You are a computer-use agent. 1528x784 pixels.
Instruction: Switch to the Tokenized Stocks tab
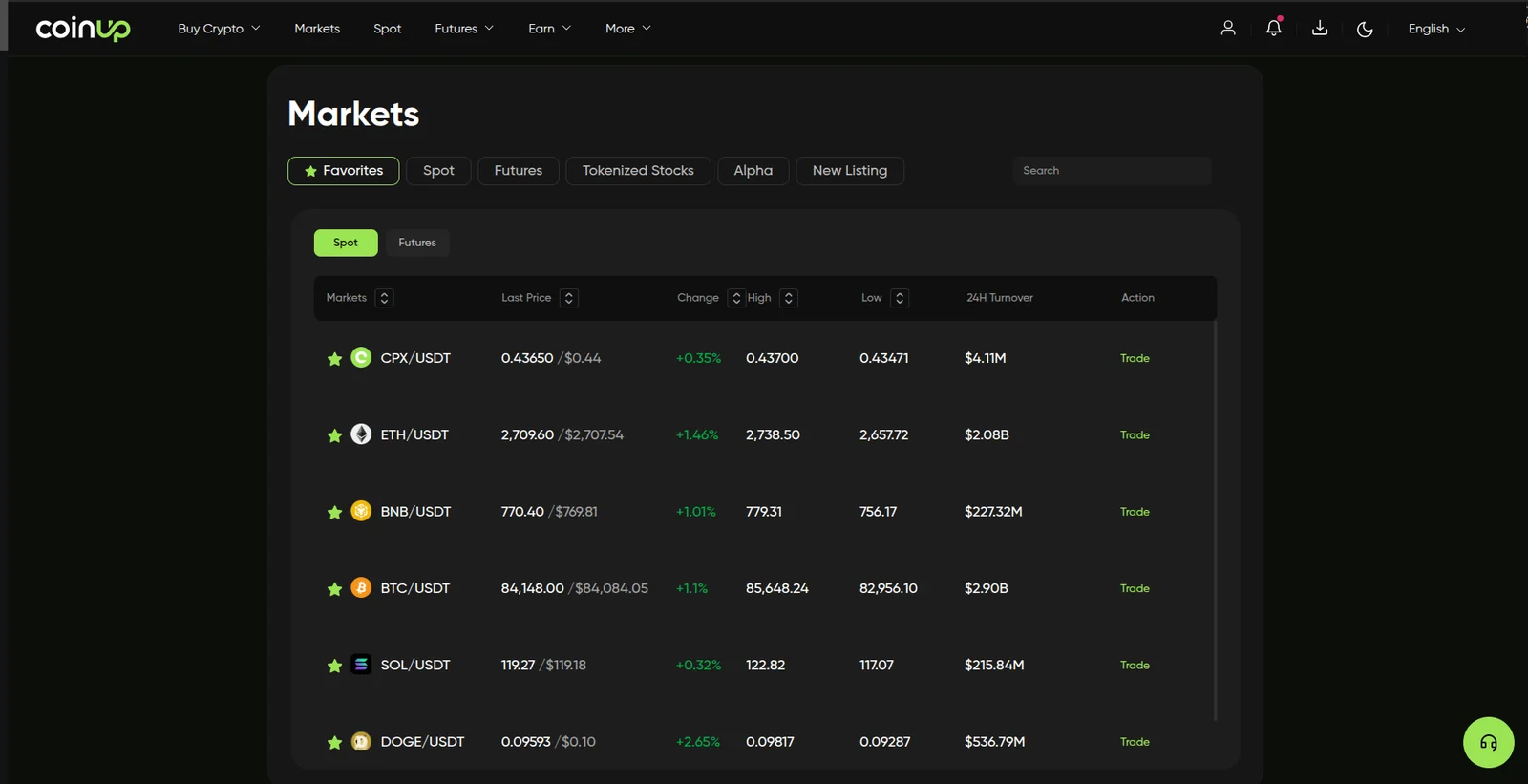tap(638, 171)
